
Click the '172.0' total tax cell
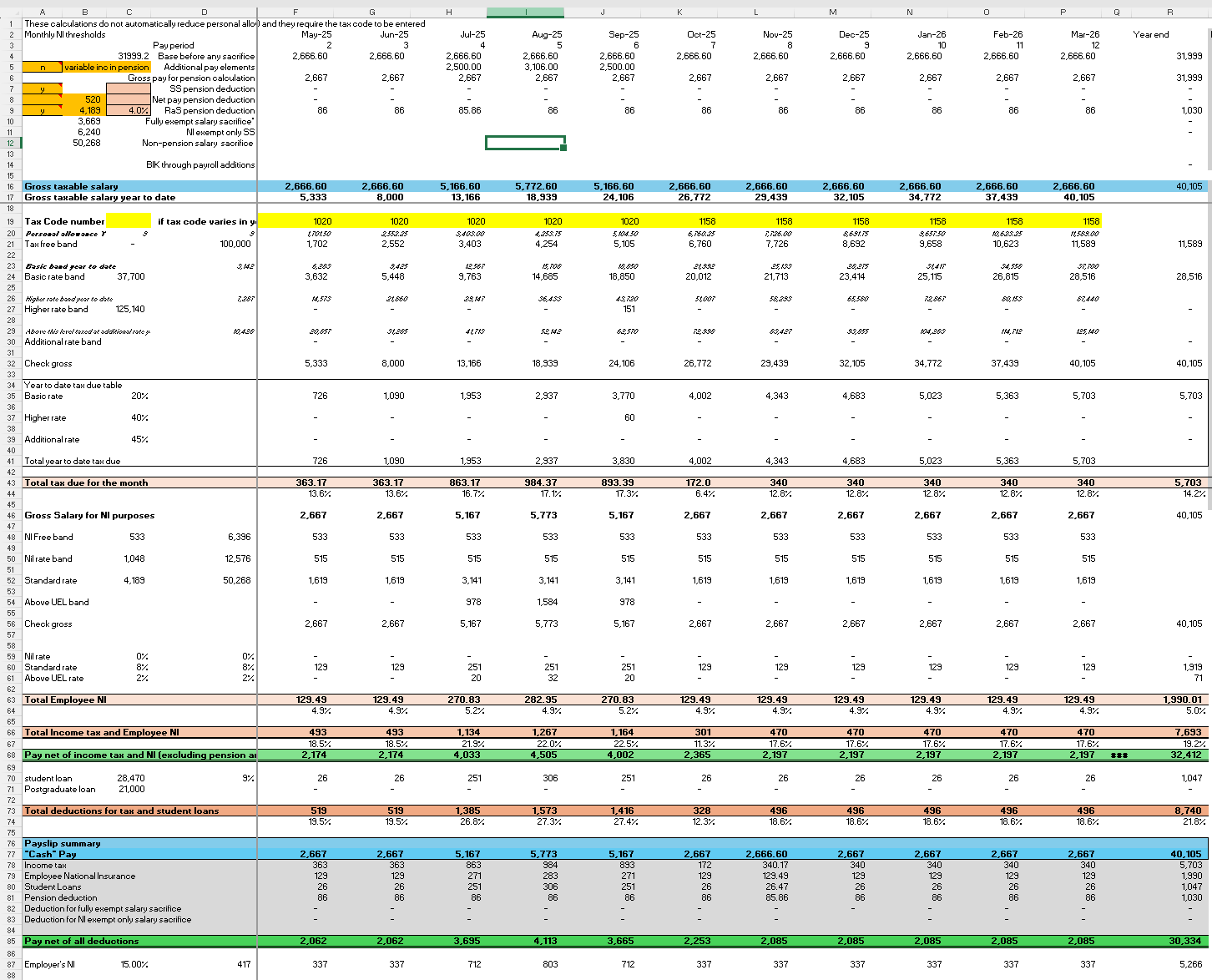698,482
